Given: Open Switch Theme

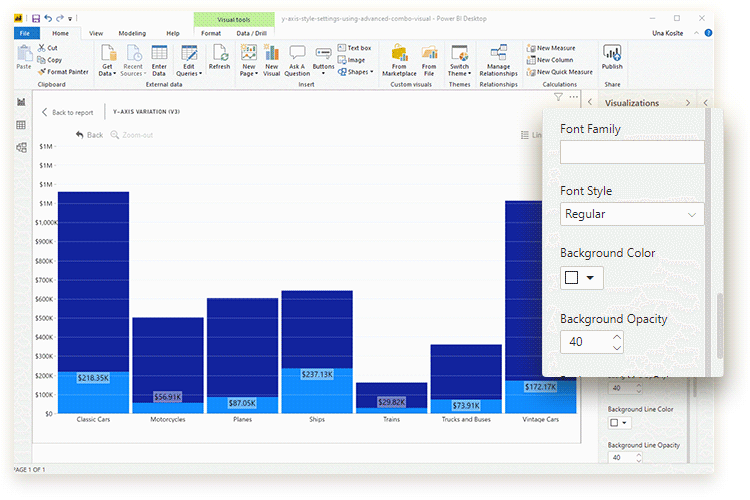Looking at the screenshot, I should pyautogui.click(x=459, y=60).
